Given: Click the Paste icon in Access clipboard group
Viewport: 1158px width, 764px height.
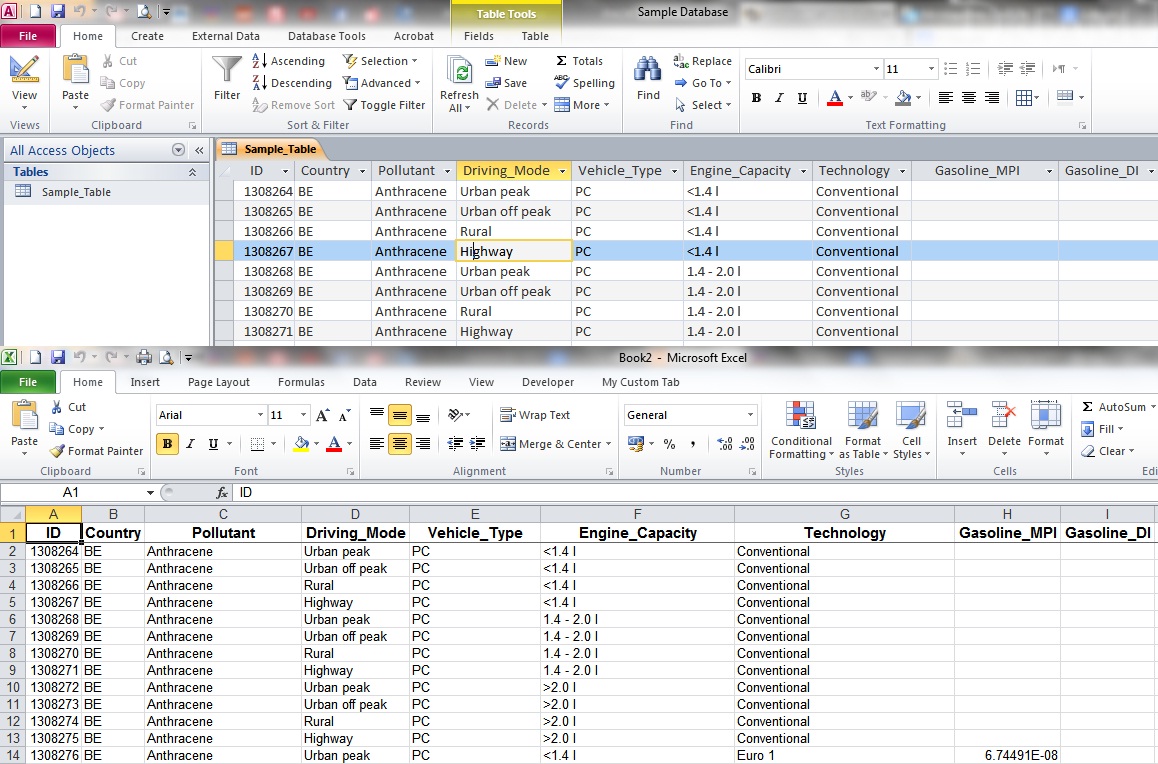Looking at the screenshot, I should (75, 70).
